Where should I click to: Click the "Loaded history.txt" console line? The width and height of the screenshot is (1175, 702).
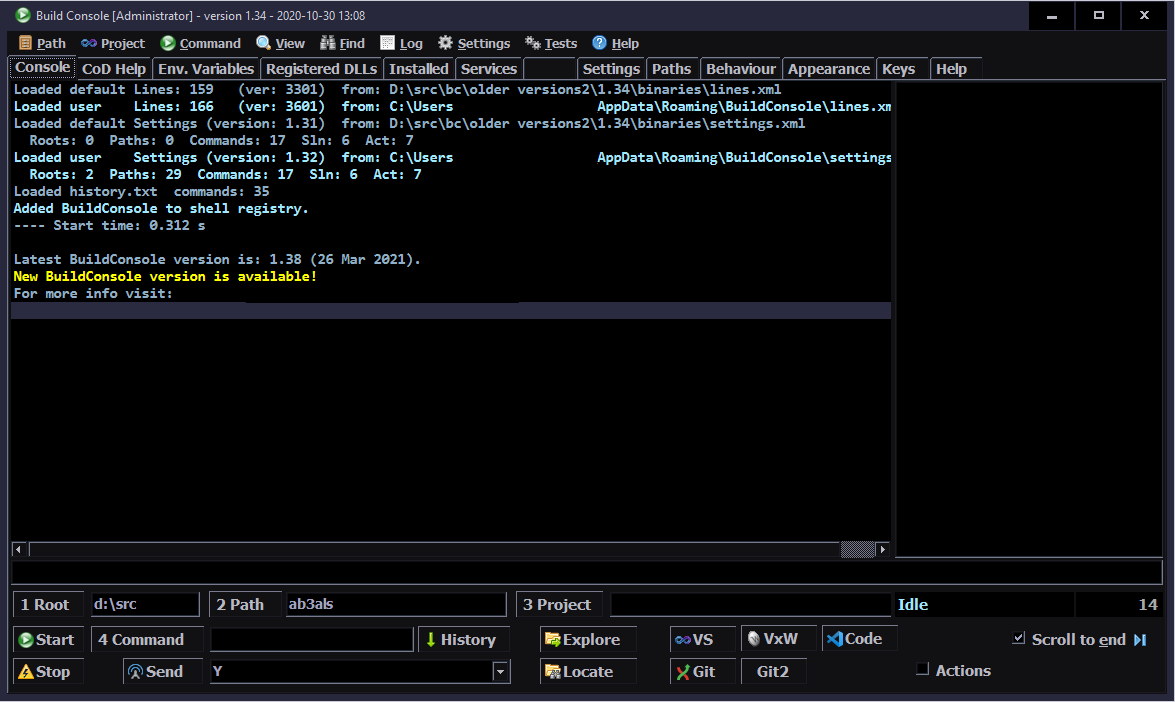(x=142, y=191)
